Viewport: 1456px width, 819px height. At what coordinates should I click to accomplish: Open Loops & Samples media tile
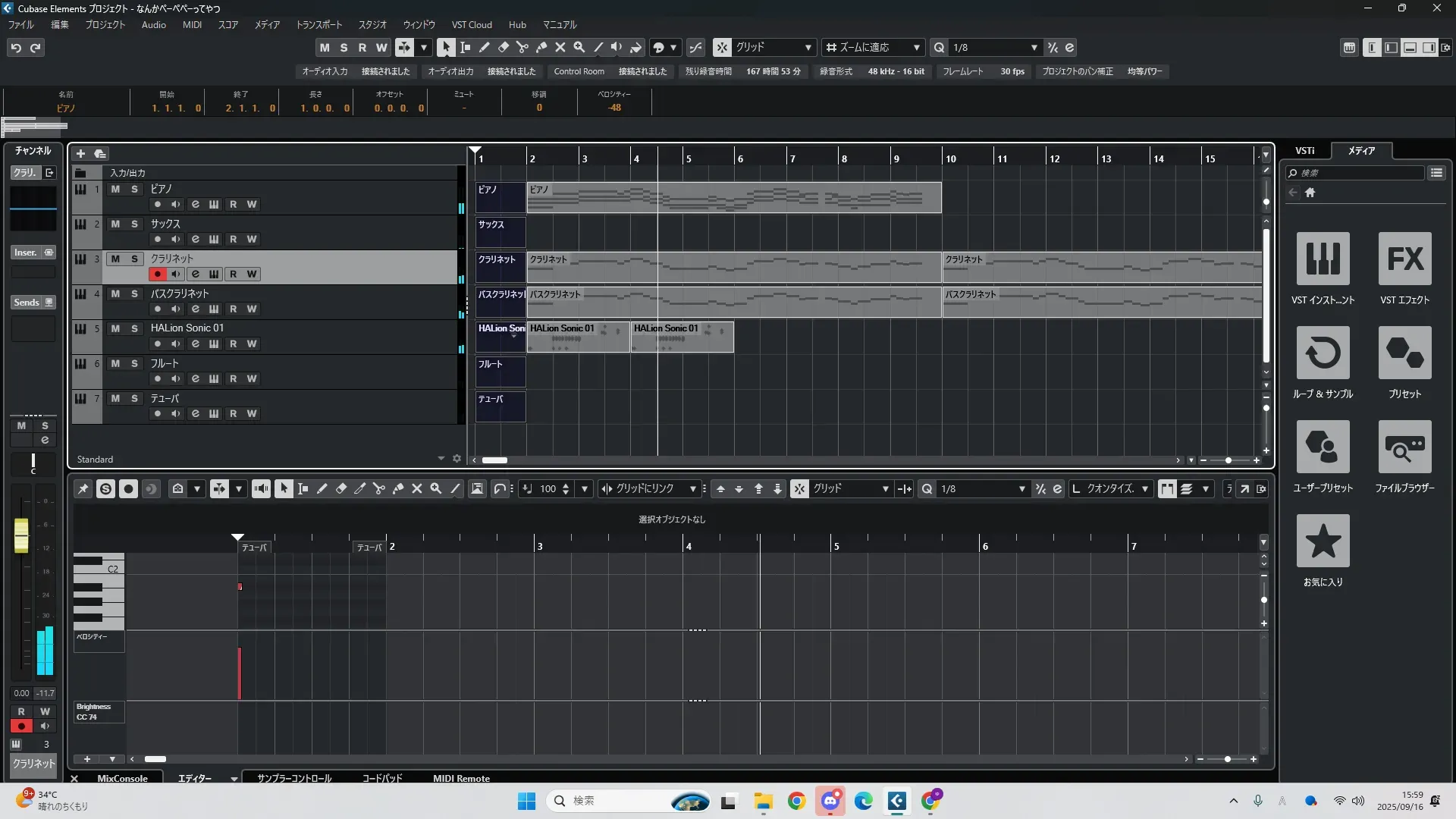[1323, 353]
